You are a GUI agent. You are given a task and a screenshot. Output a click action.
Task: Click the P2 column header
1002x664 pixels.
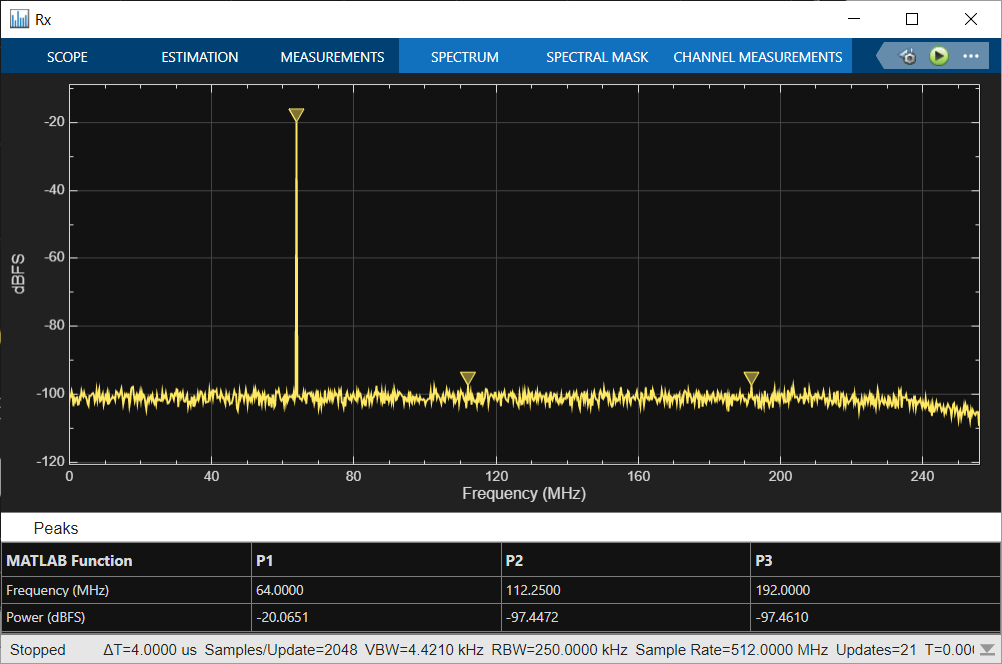[x=516, y=560]
